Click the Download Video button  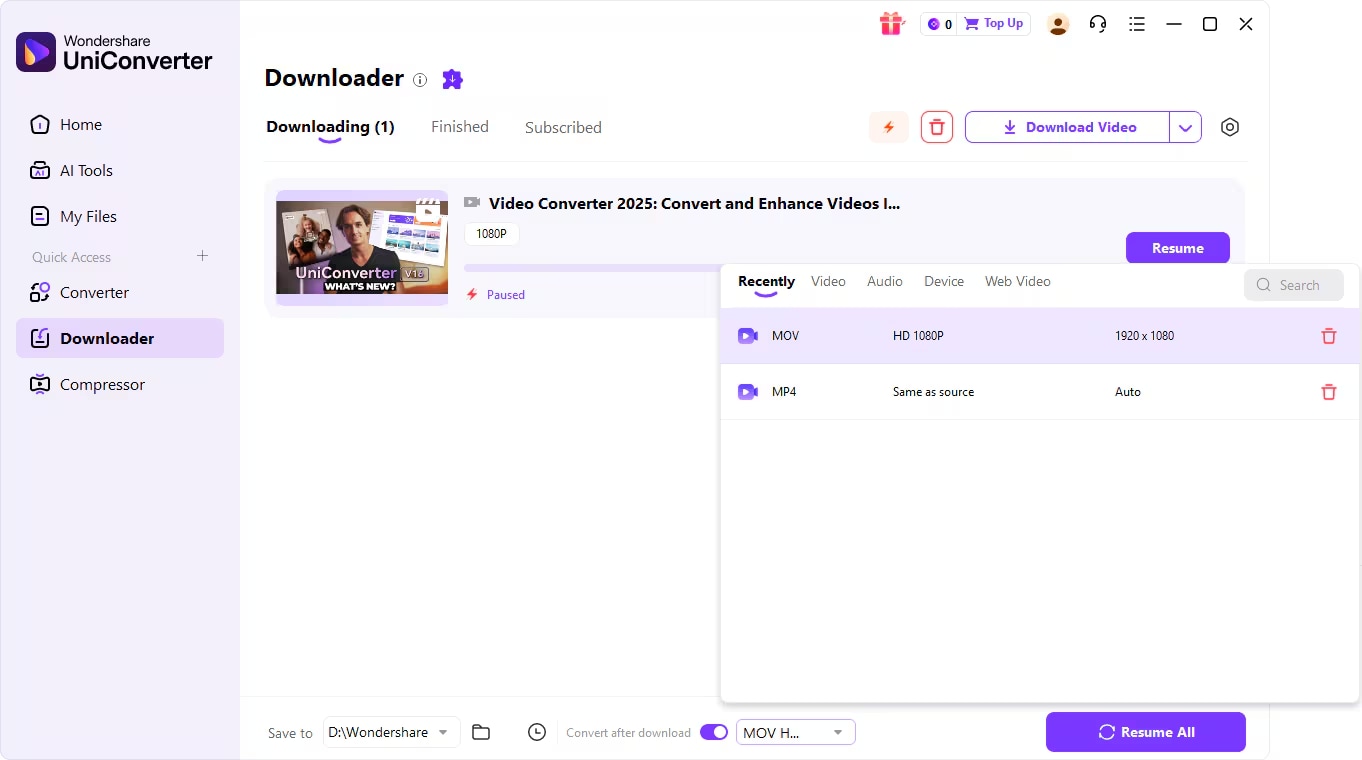1067,127
